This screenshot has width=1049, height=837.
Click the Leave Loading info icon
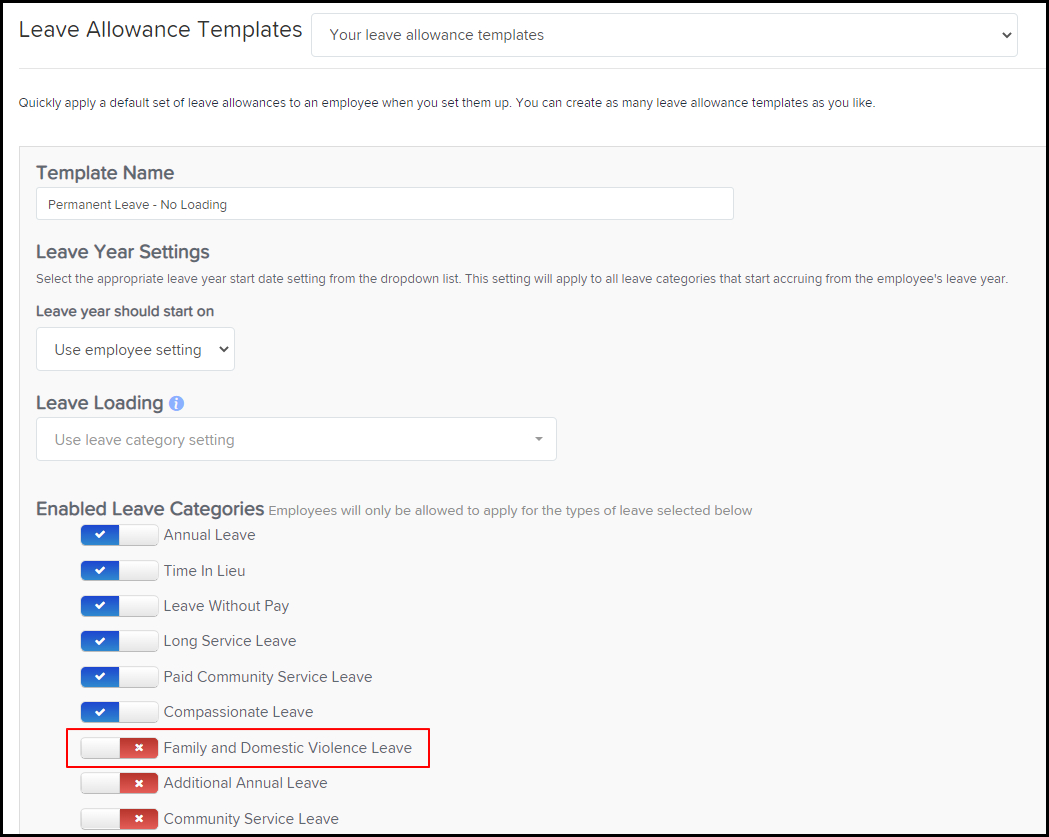tap(176, 404)
